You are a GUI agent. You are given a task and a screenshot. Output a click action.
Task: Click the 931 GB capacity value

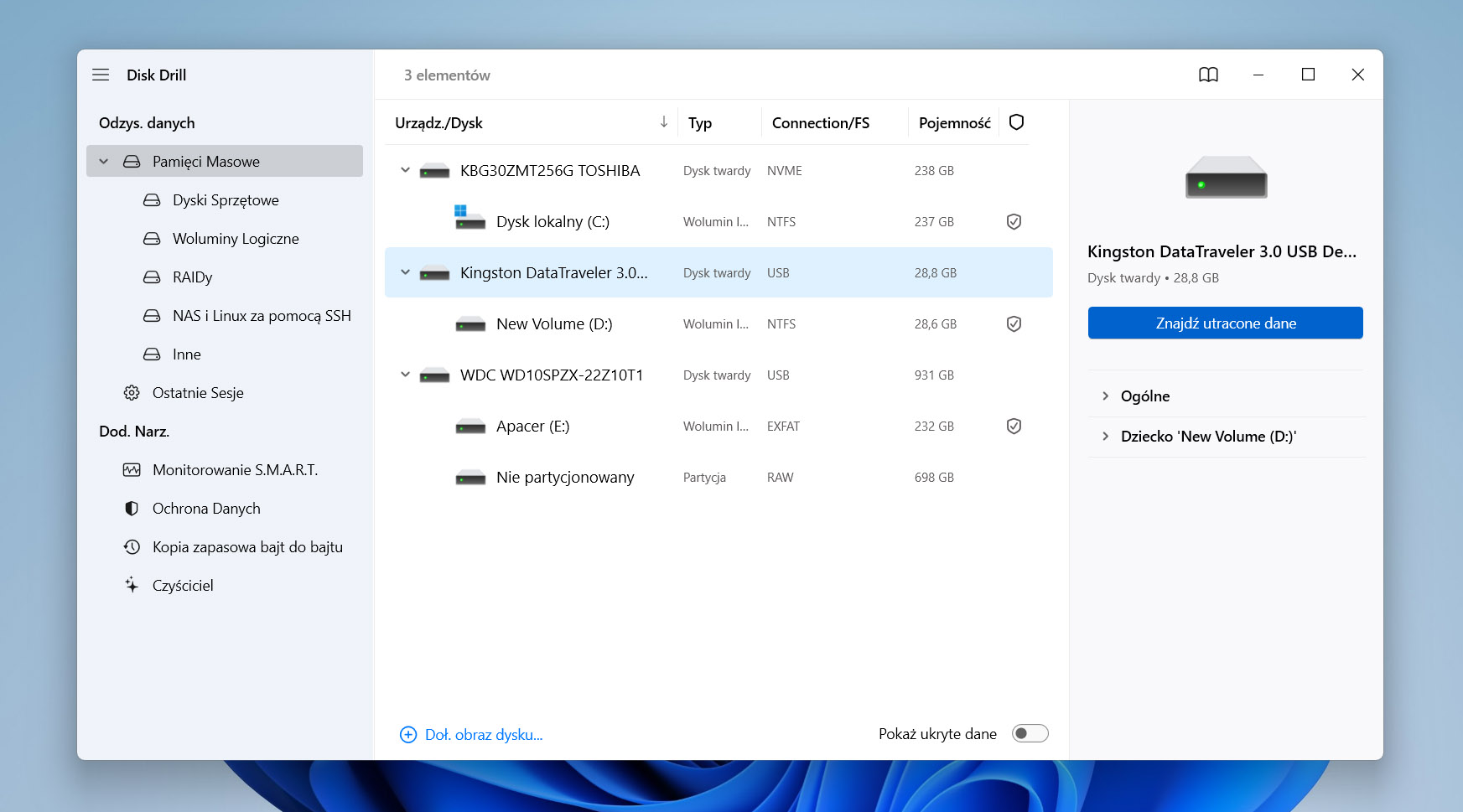click(934, 375)
